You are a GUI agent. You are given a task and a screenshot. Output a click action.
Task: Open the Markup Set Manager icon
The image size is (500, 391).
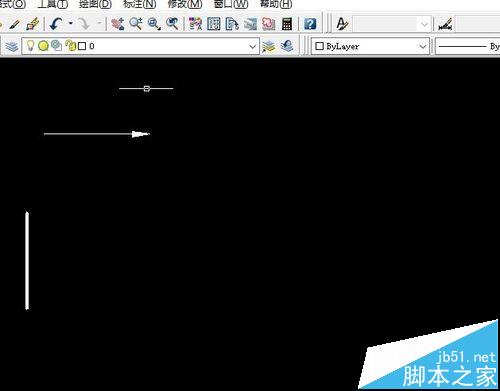pos(269,24)
